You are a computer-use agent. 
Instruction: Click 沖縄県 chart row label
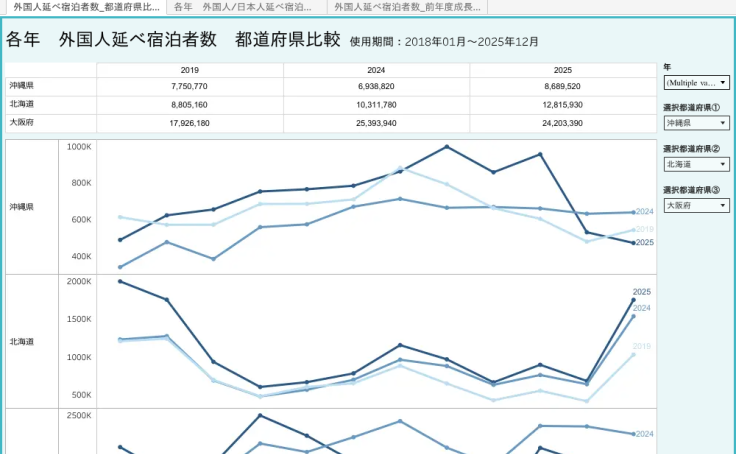point(21,207)
